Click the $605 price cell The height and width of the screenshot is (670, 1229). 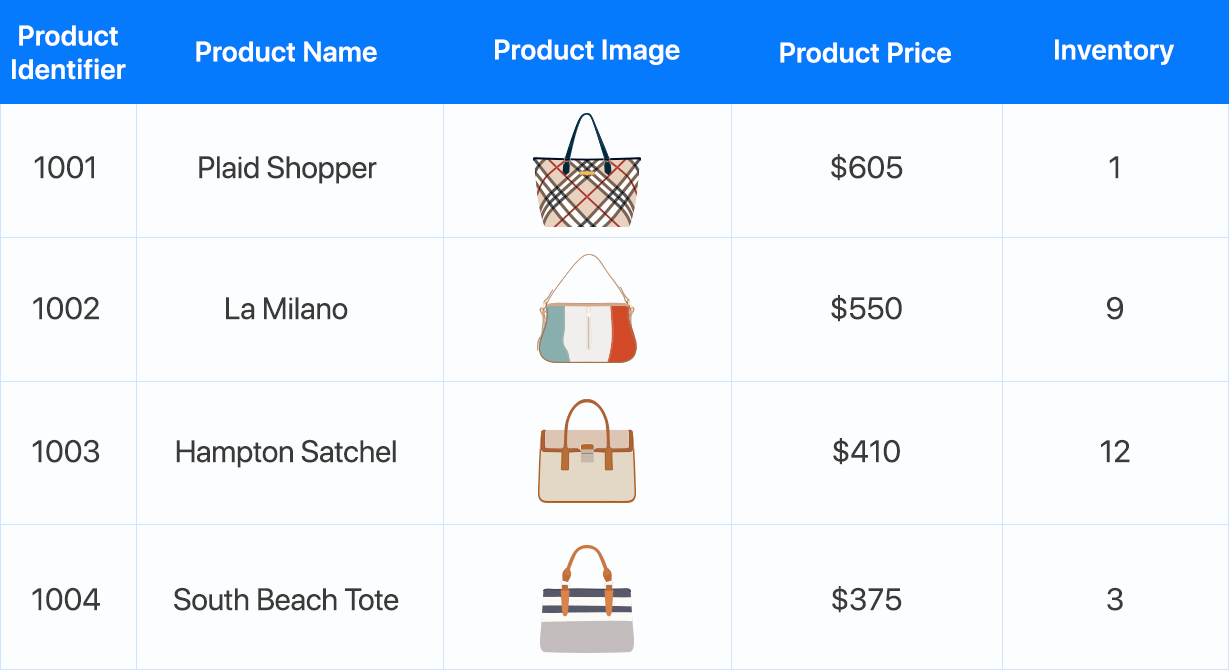click(x=866, y=168)
